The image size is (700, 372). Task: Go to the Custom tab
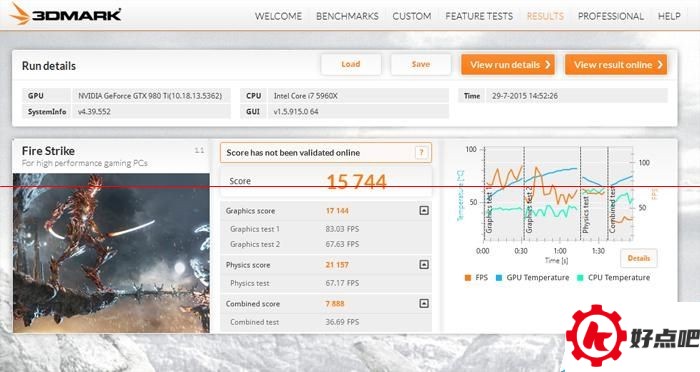click(x=412, y=16)
